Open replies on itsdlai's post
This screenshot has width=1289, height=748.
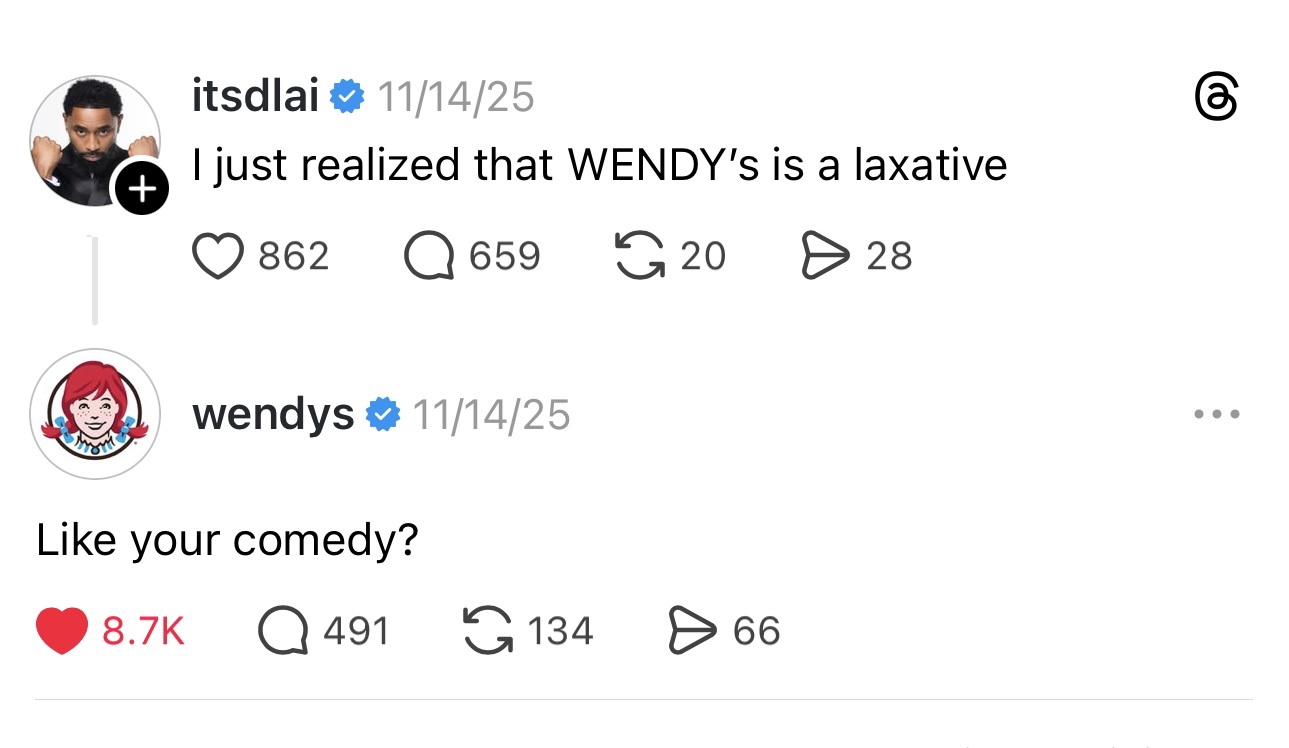[430, 256]
